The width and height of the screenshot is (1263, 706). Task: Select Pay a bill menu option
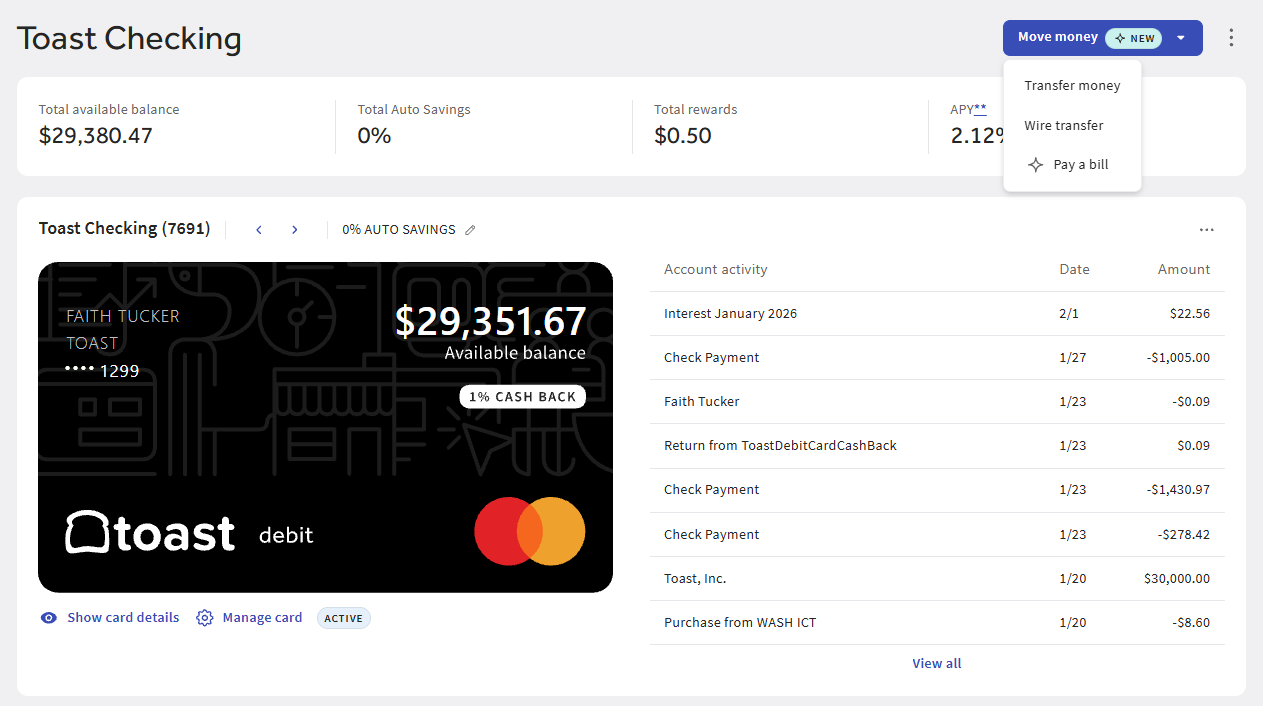click(x=1081, y=165)
